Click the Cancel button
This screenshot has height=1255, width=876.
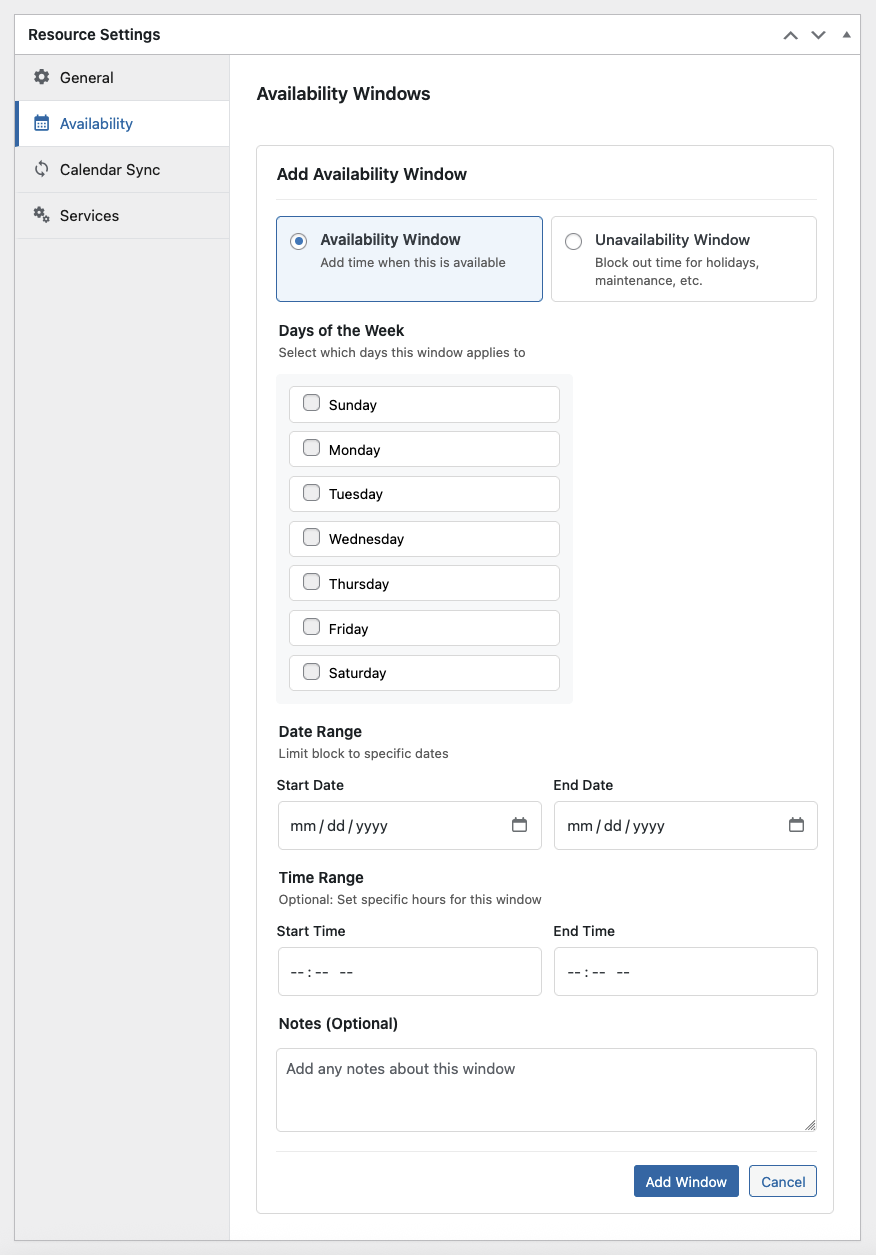tap(783, 1181)
